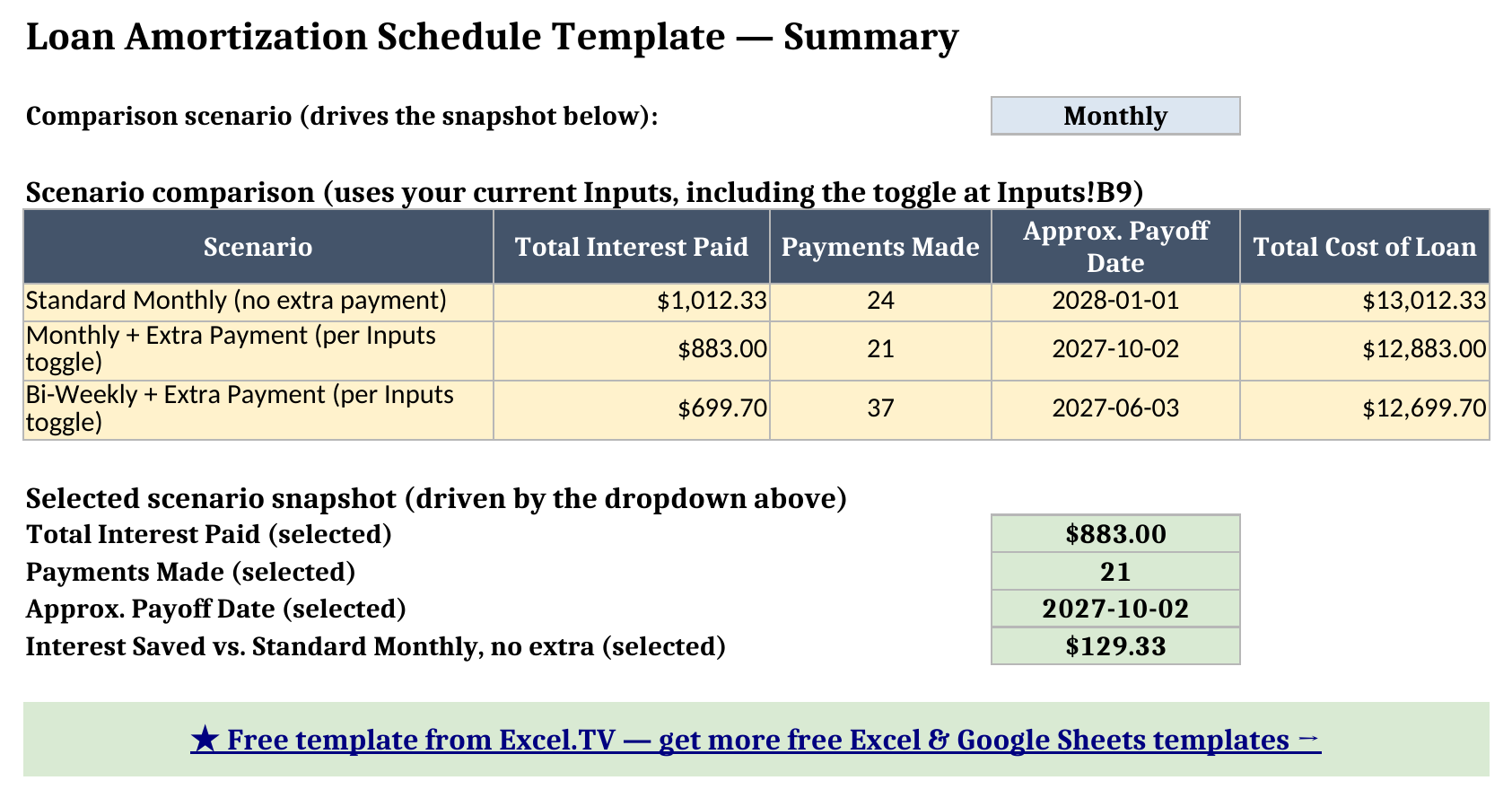The height and width of the screenshot is (798, 1512).
Task: Select the green 2027-10-02 snapshot value
Action: click(x=1115, y=609)
